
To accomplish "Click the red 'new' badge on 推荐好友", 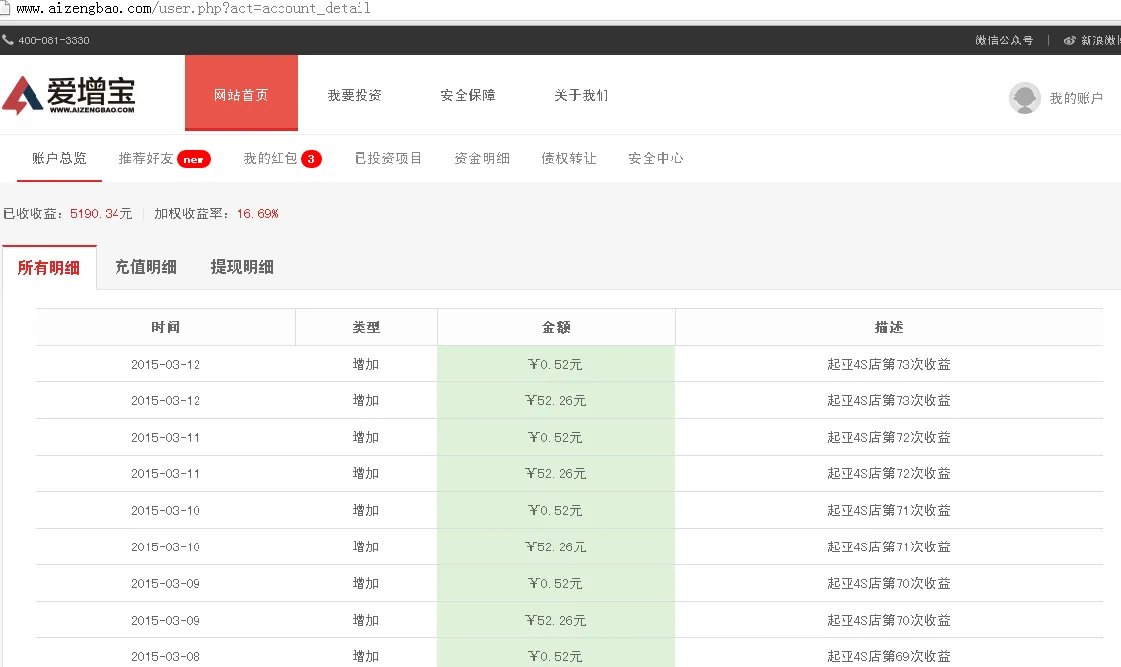I will 195,158.
